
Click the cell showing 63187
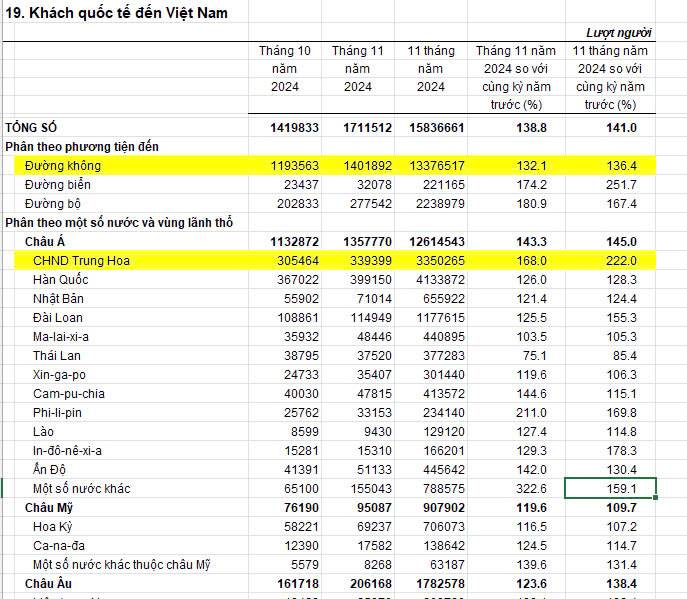(x=447, y=565)
